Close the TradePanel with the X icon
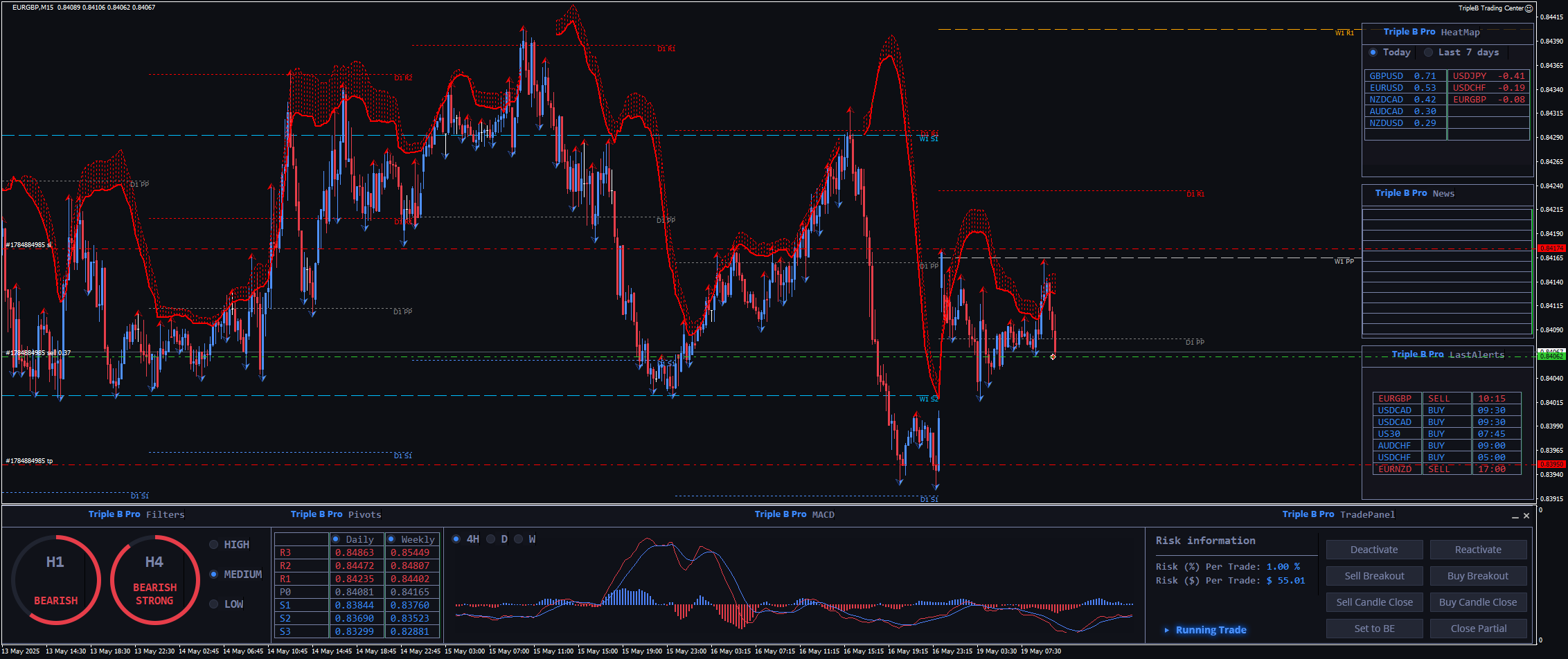 1526,516
